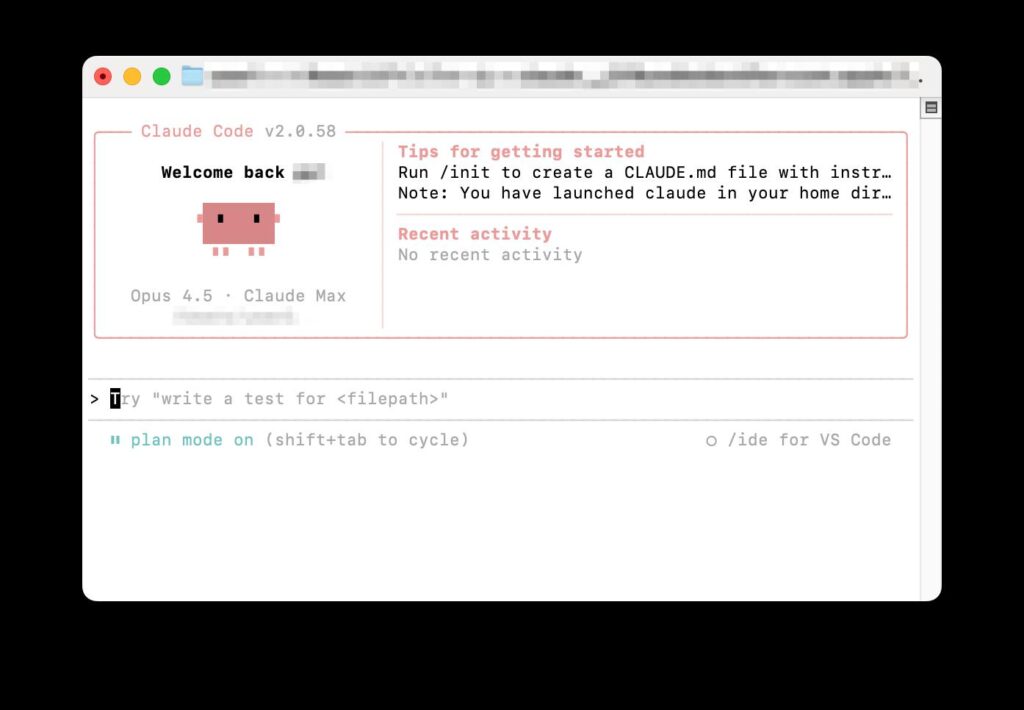Click the "/ide for VS Code" hint

click(808, 440)
